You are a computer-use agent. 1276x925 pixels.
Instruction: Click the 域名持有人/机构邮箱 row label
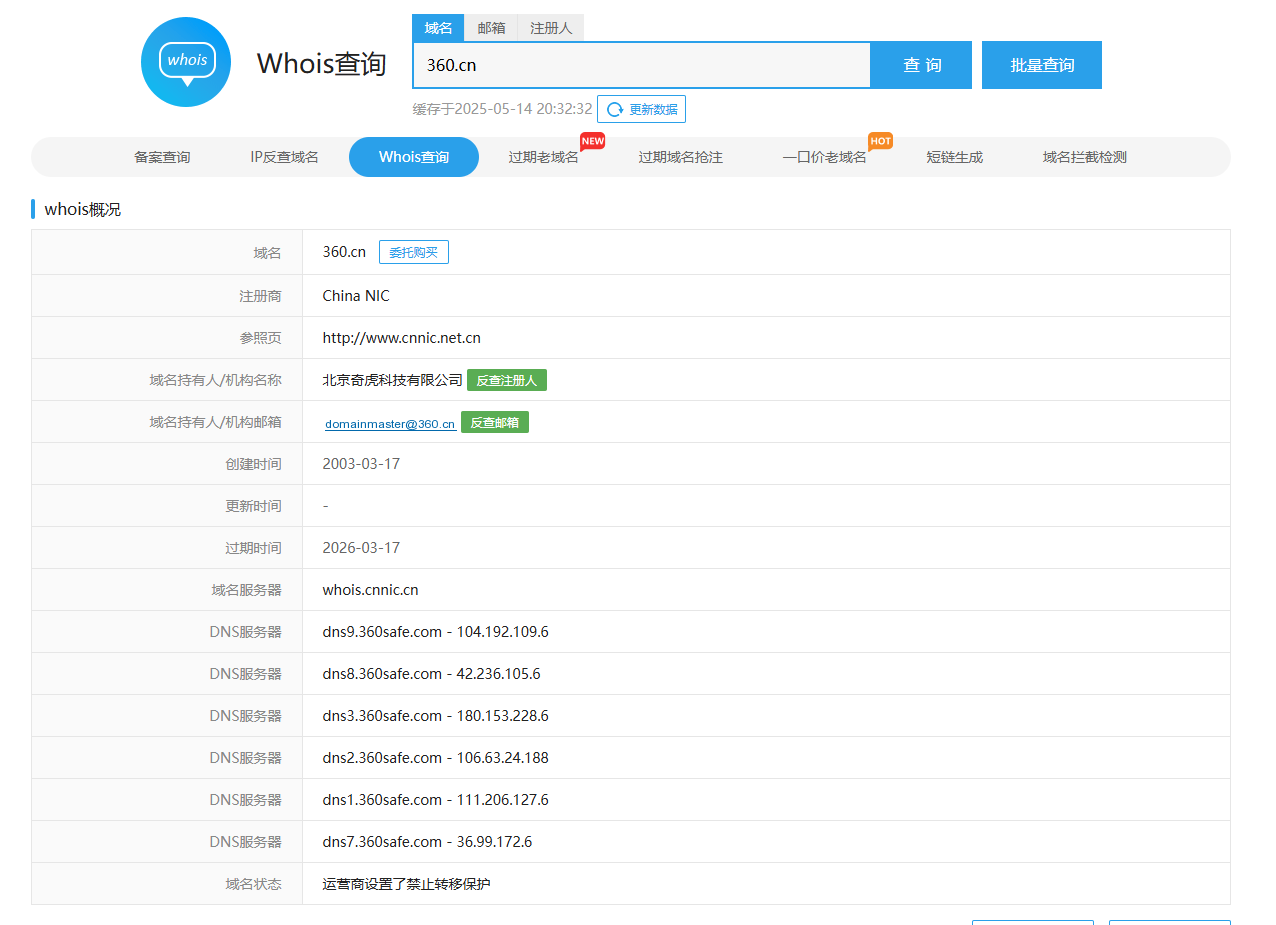point(215,422)
